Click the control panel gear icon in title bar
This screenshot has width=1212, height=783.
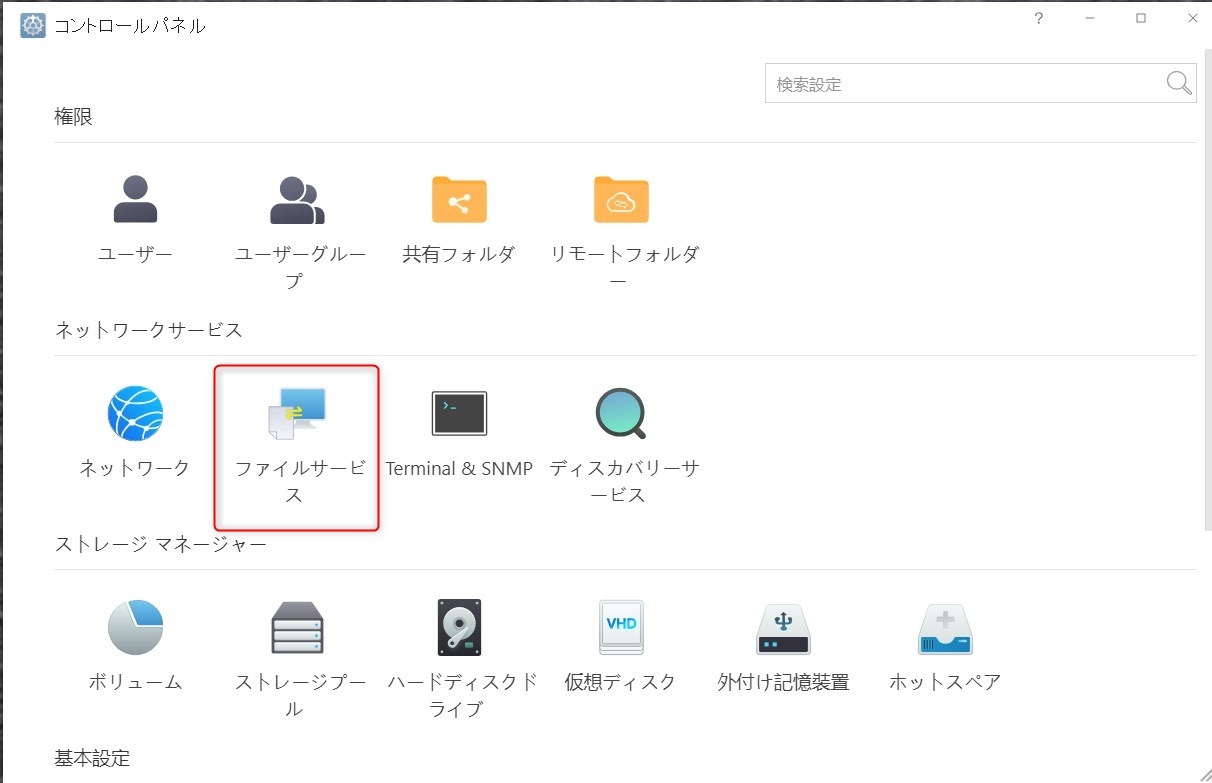click(33, 26)
